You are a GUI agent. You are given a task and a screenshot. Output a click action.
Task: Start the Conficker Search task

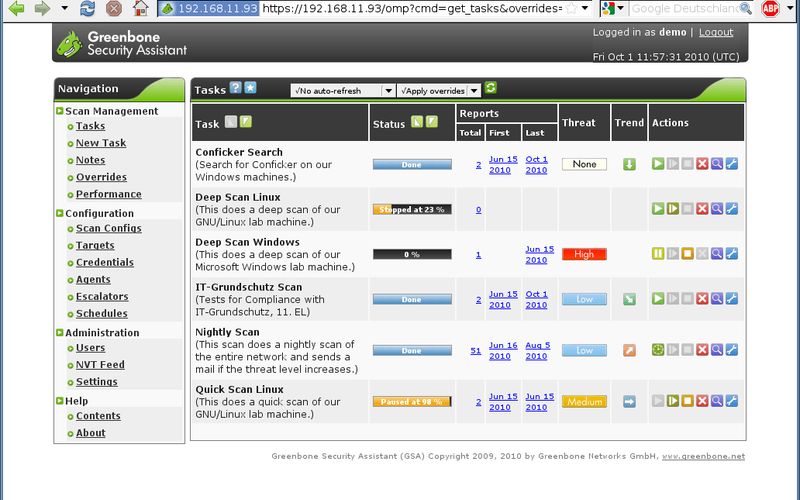(657, 164)
